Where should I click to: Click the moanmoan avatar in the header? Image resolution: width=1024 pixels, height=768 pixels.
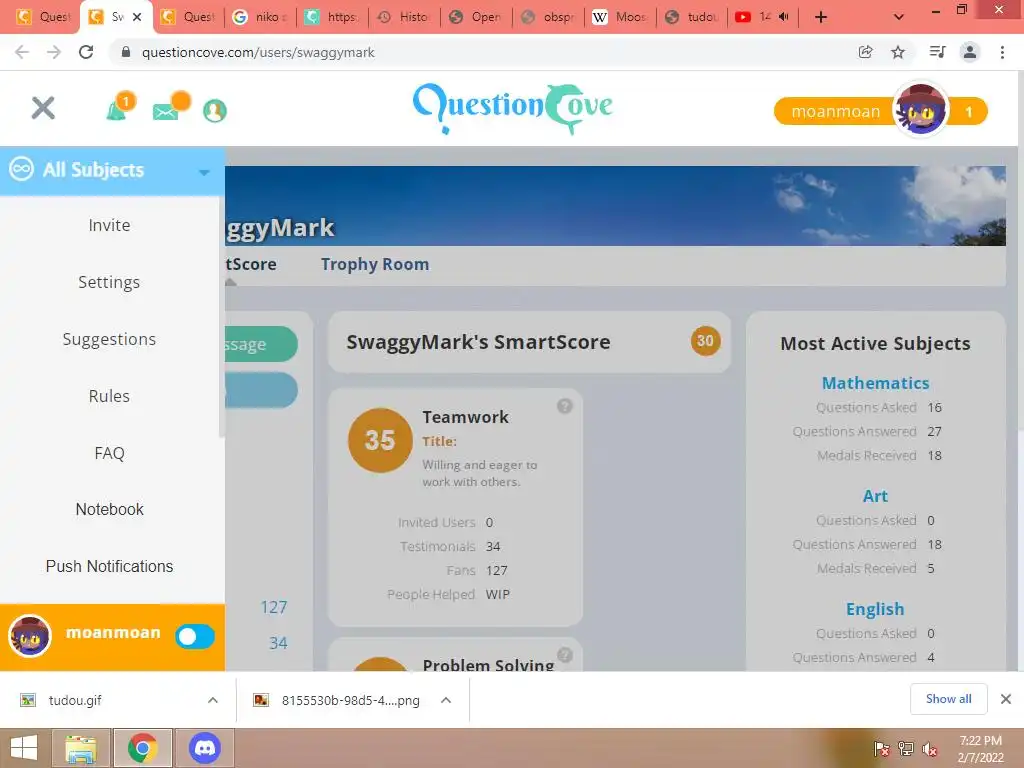pos(920,110)
